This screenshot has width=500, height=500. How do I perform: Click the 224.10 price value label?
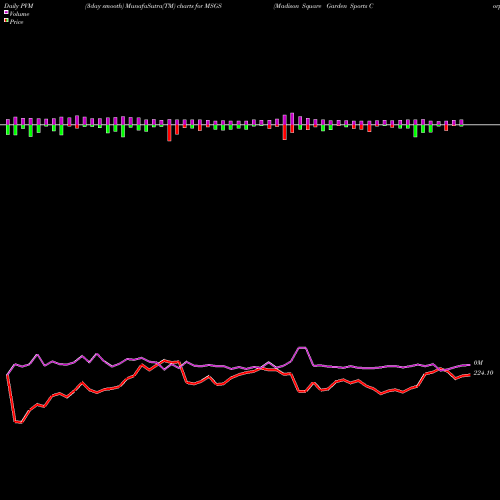(483, 373)
